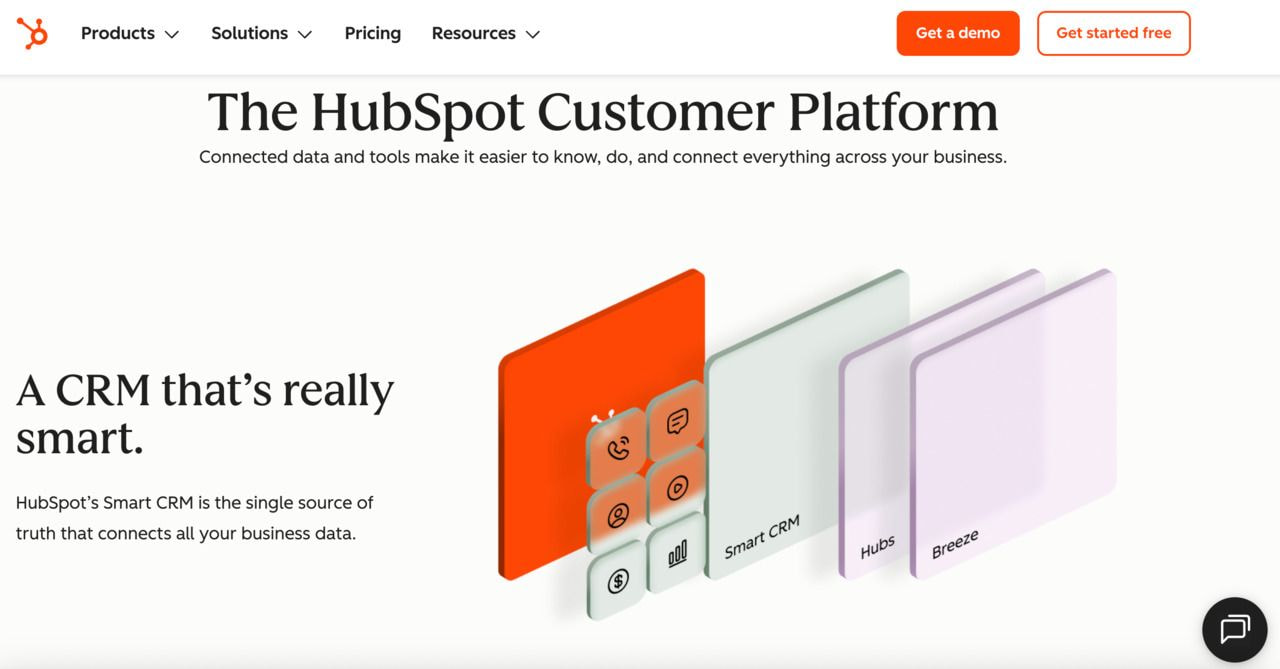This screenshot has width=1280, height=669.
Task: Click the contact person icon tile
Action: (617, 516)
